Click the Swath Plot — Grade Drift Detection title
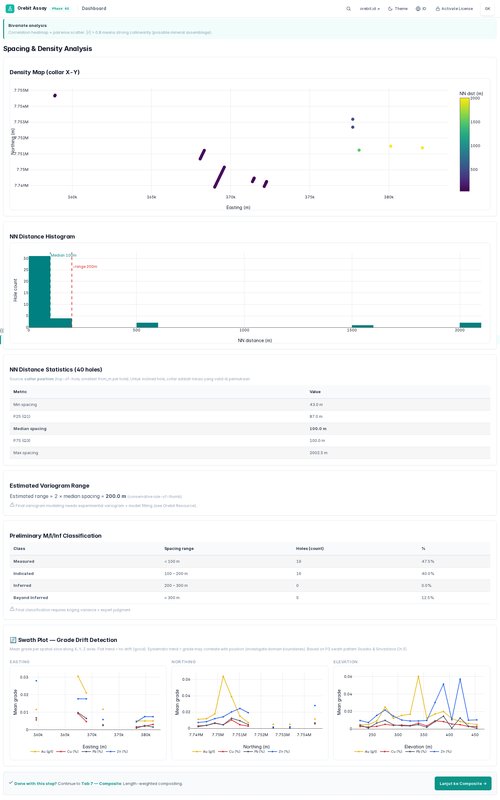The height and width of the screenshot is (800, 500). click(67, 640)
